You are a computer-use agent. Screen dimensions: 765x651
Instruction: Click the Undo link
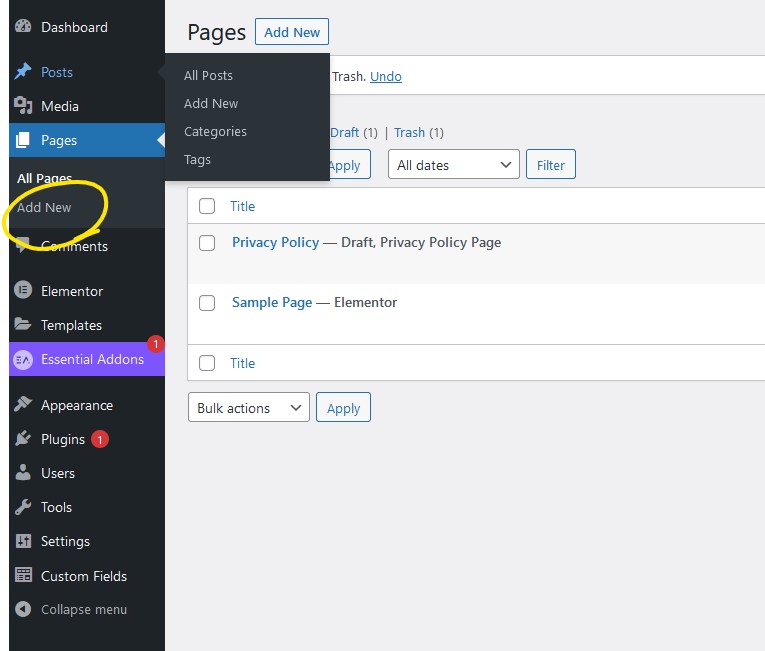pos(385,76)
